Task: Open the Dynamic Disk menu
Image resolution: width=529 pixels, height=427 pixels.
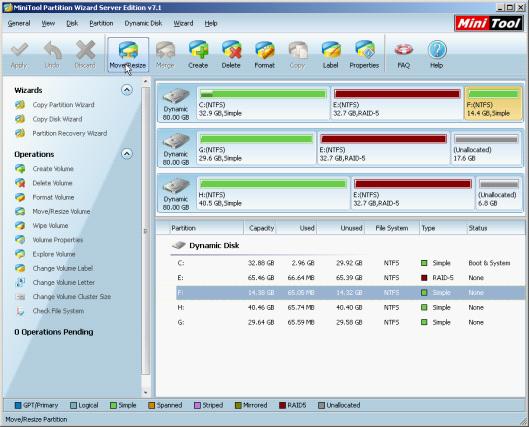Action: tap(143, 23)
